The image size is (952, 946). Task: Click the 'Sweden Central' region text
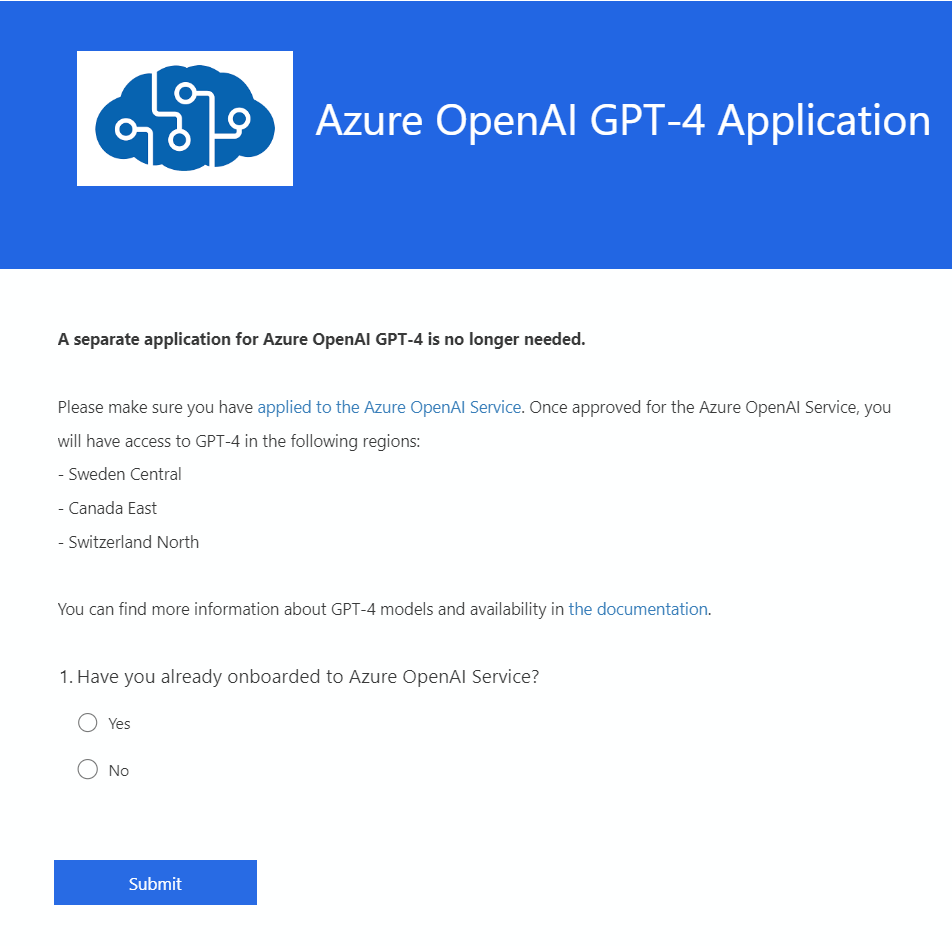pos(119,474)
